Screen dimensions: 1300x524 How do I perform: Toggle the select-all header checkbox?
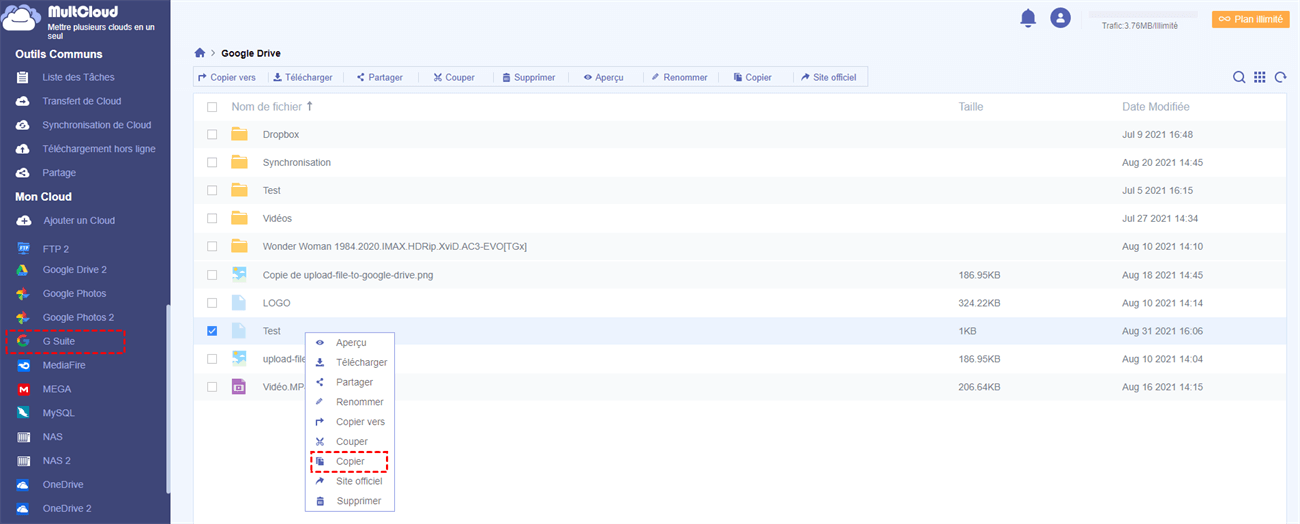coord(211,107)
